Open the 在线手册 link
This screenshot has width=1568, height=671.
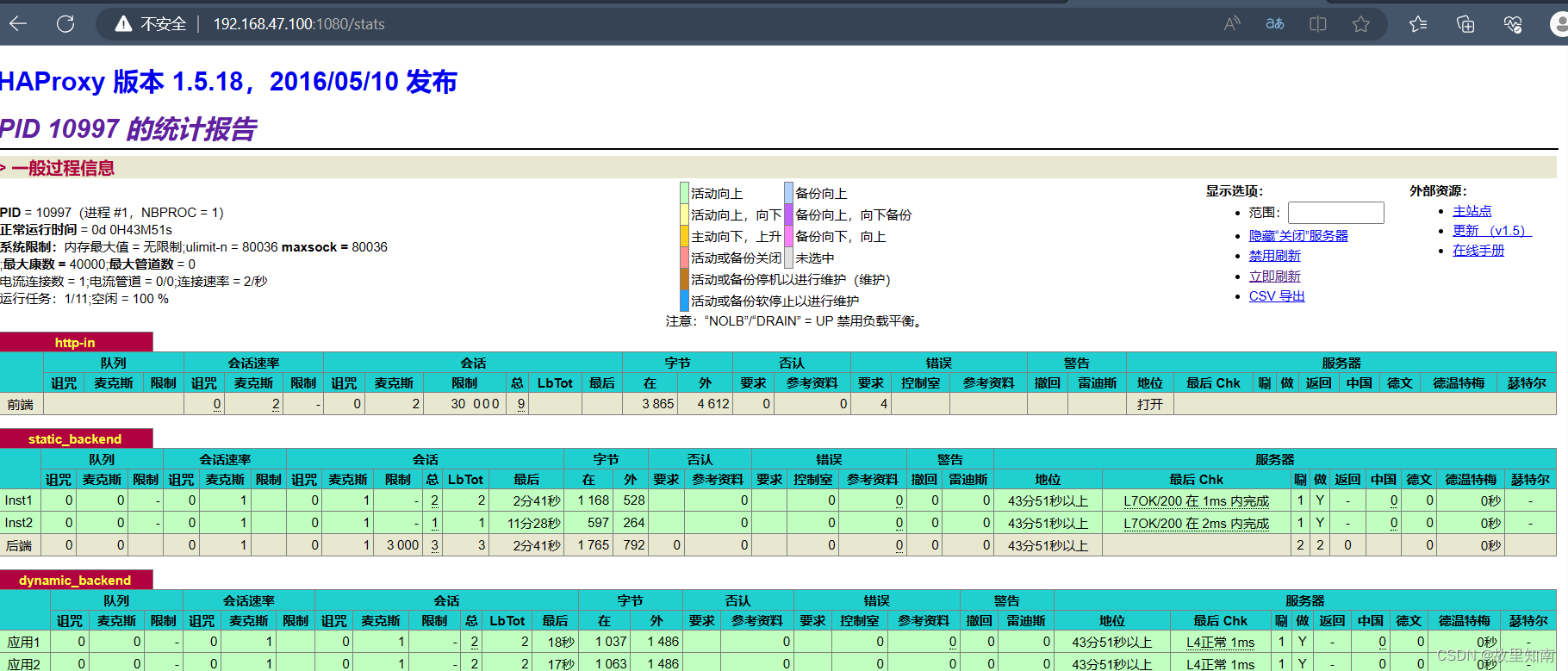click(x=1478, y=251)
